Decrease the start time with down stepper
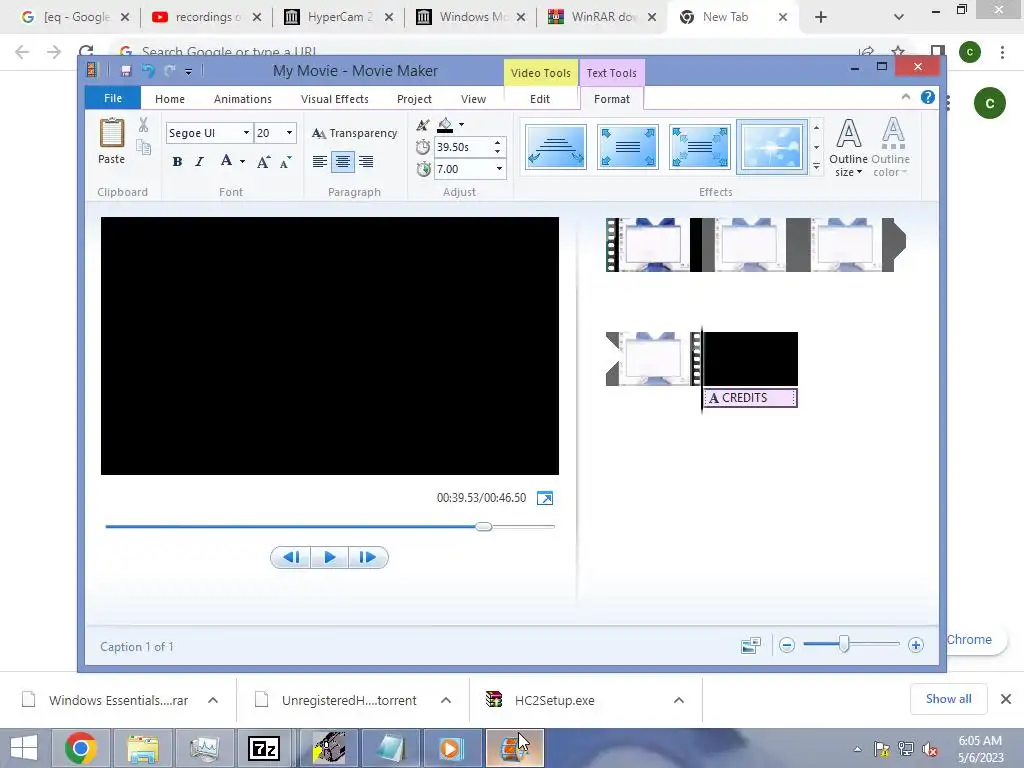The height and width of the screenshot is (768, 1024). pyautogui.click(x=498, y=152)
